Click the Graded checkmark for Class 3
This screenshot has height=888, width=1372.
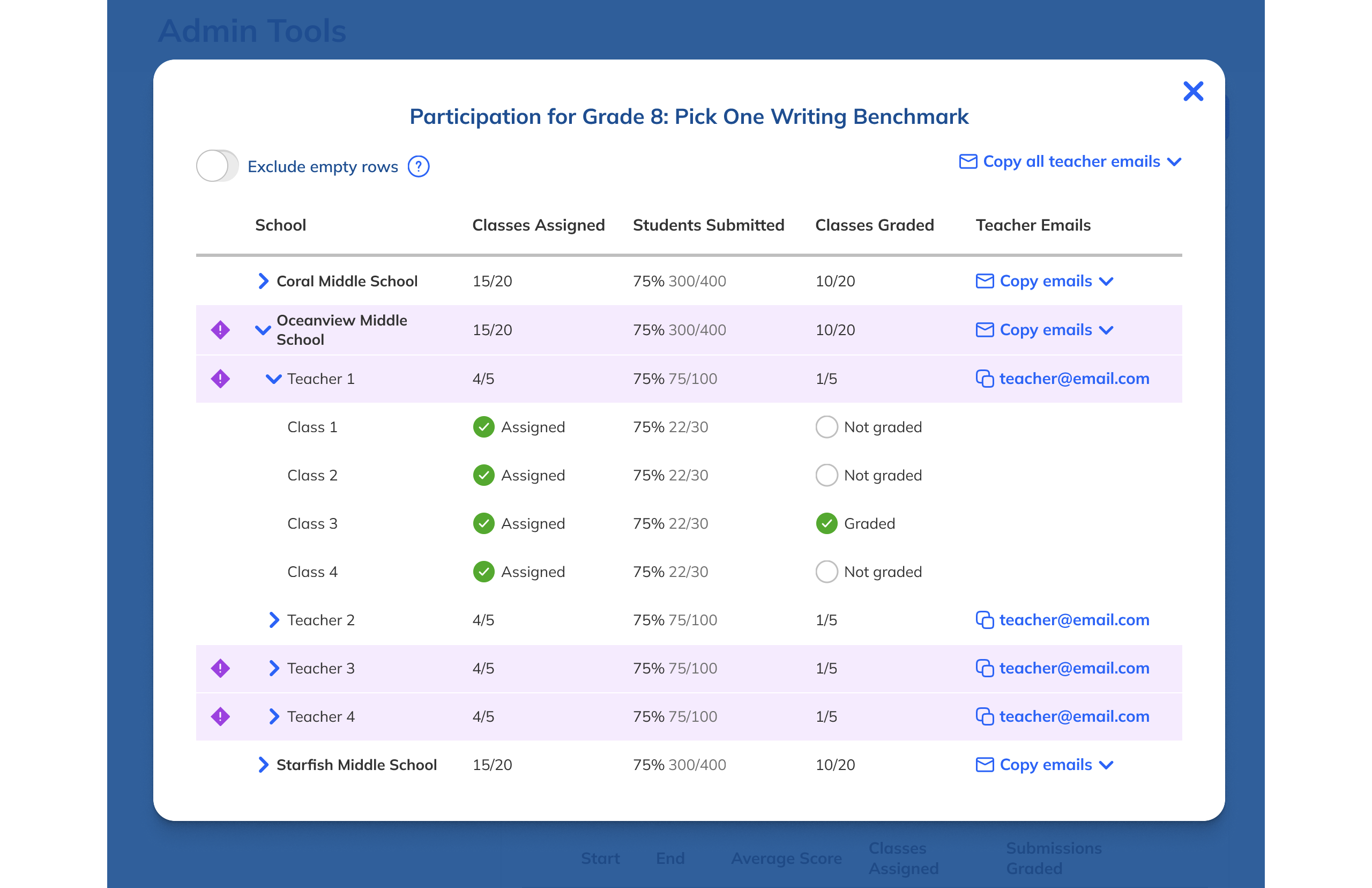coord(826,523)
